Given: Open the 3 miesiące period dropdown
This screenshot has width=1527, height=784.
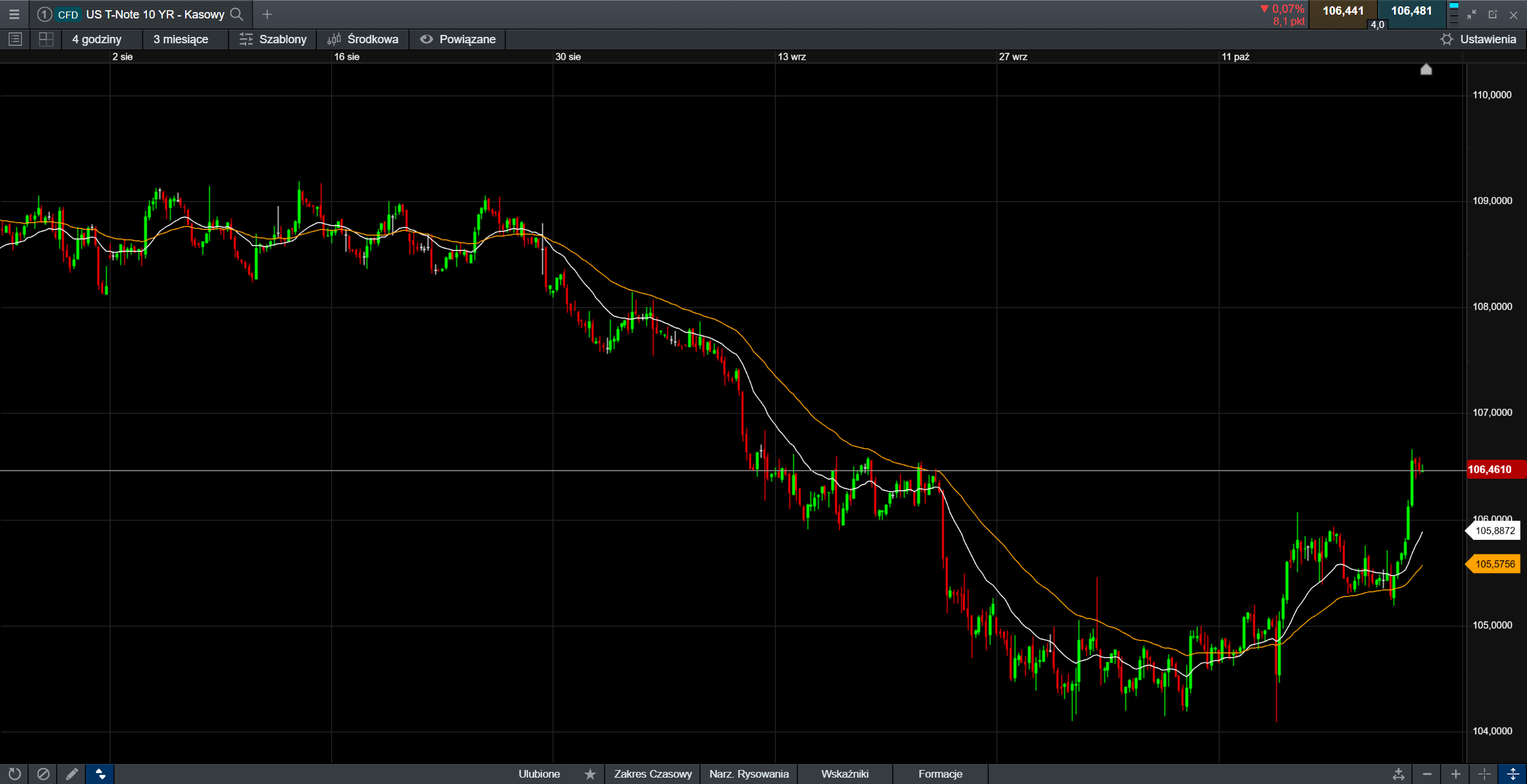Looking at the screenshot, I should click(x=181, y=39).
